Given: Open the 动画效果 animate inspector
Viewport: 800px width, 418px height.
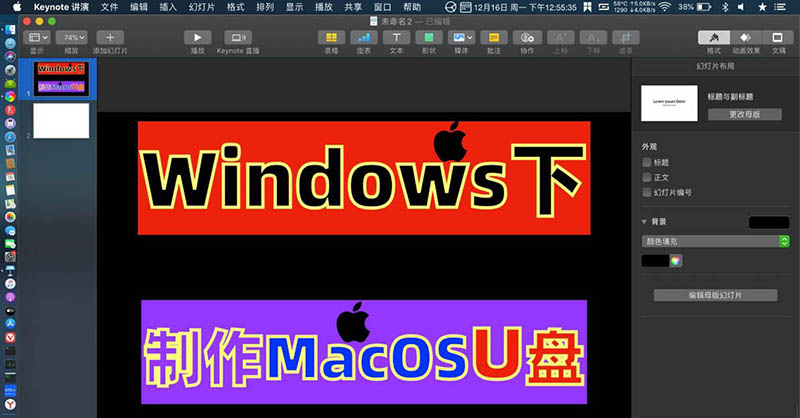Looking at the screenshot, I should point(745,37).
